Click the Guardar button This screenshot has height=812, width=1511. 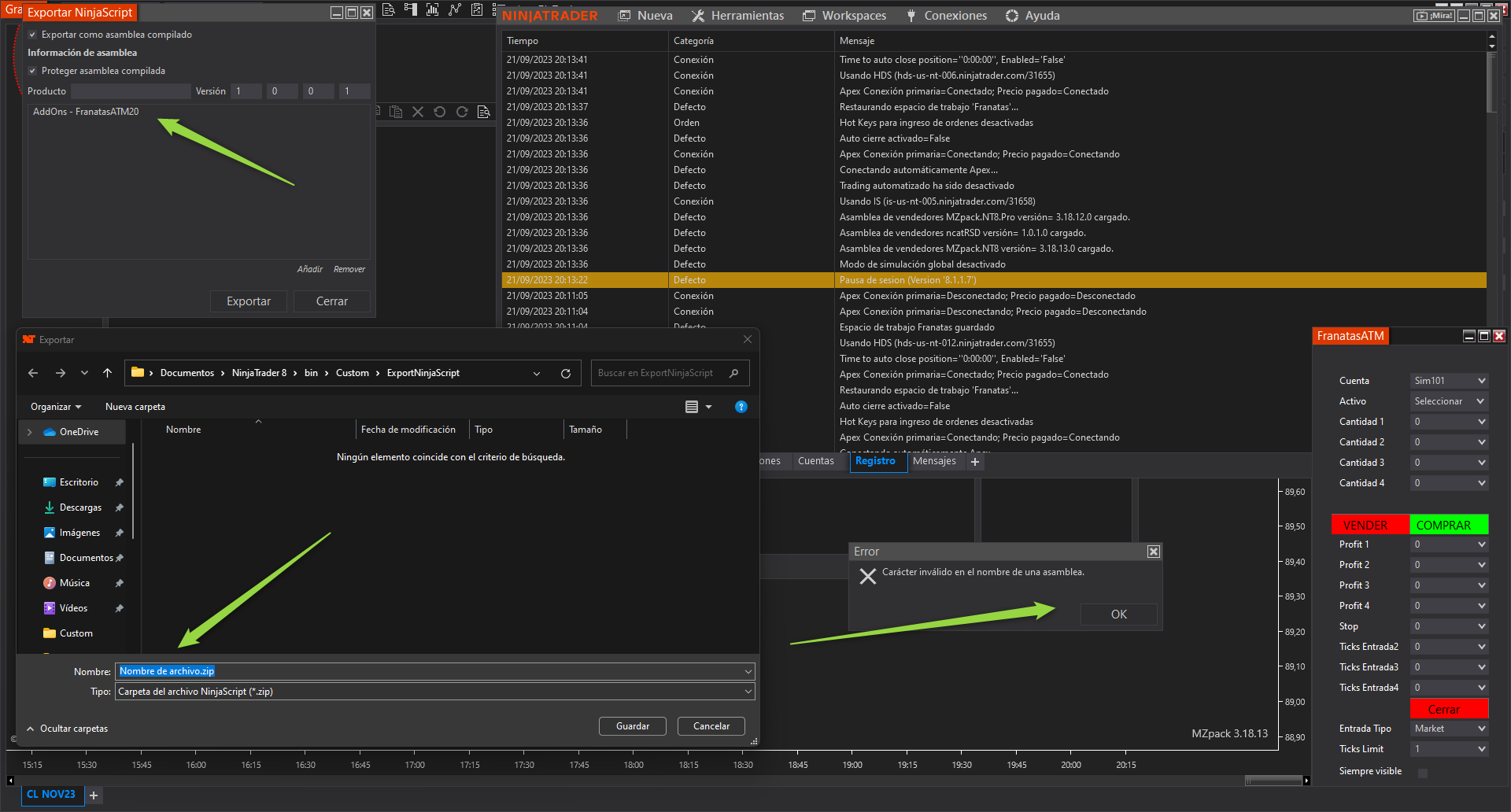[x=632, y=726]
